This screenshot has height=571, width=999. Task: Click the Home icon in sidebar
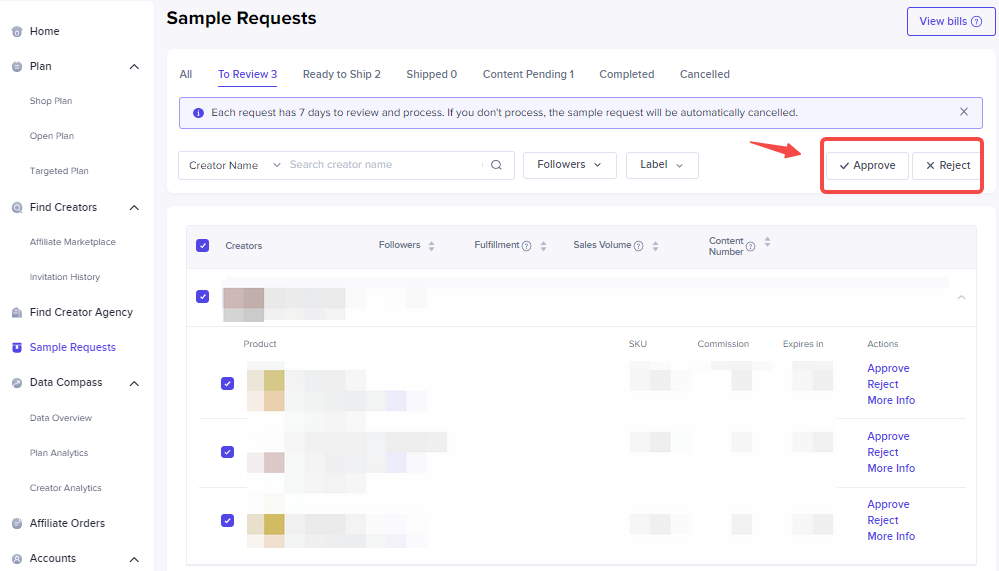point(17,32)
